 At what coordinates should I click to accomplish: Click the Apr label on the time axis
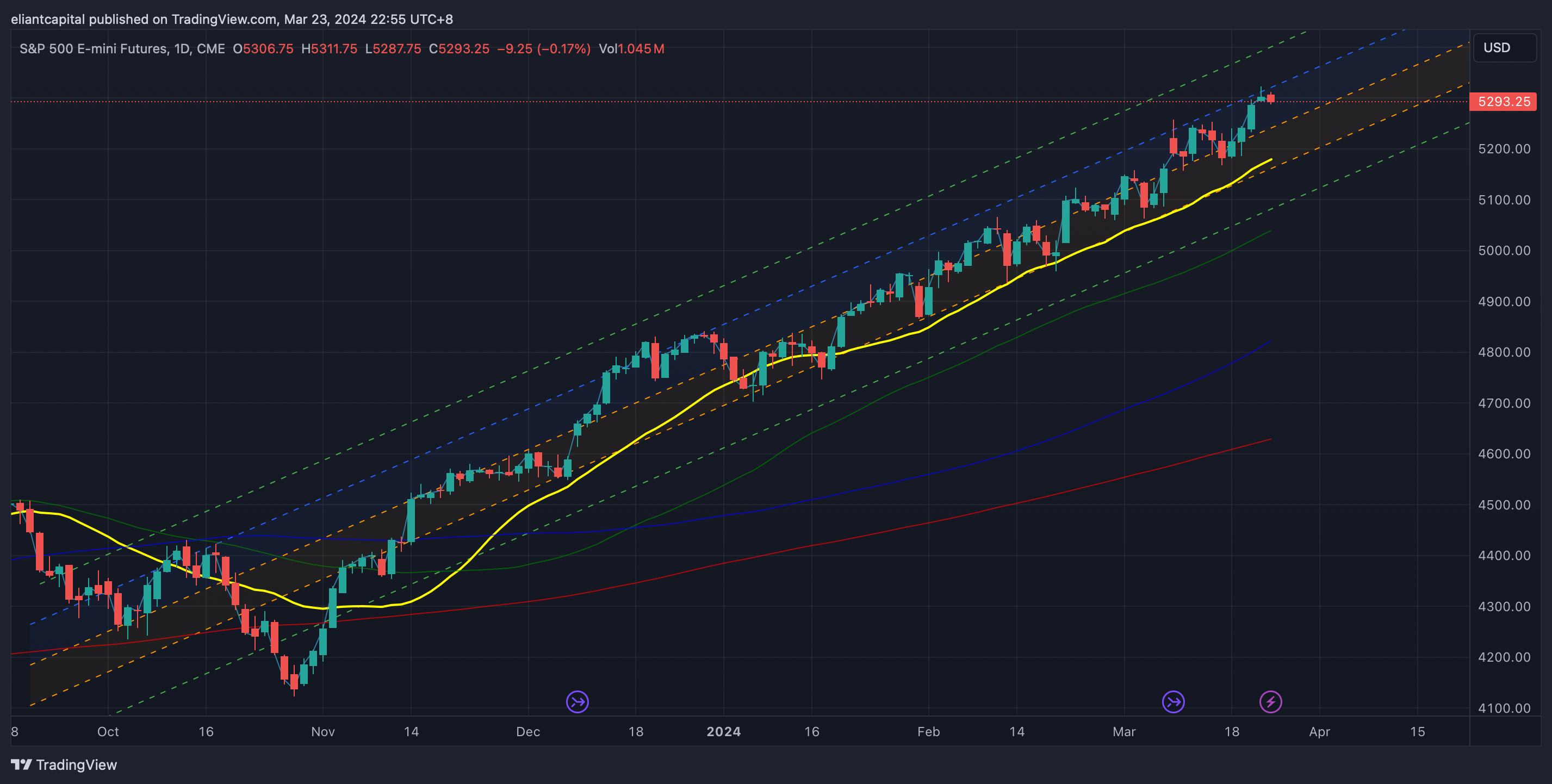coord(1319,732)
